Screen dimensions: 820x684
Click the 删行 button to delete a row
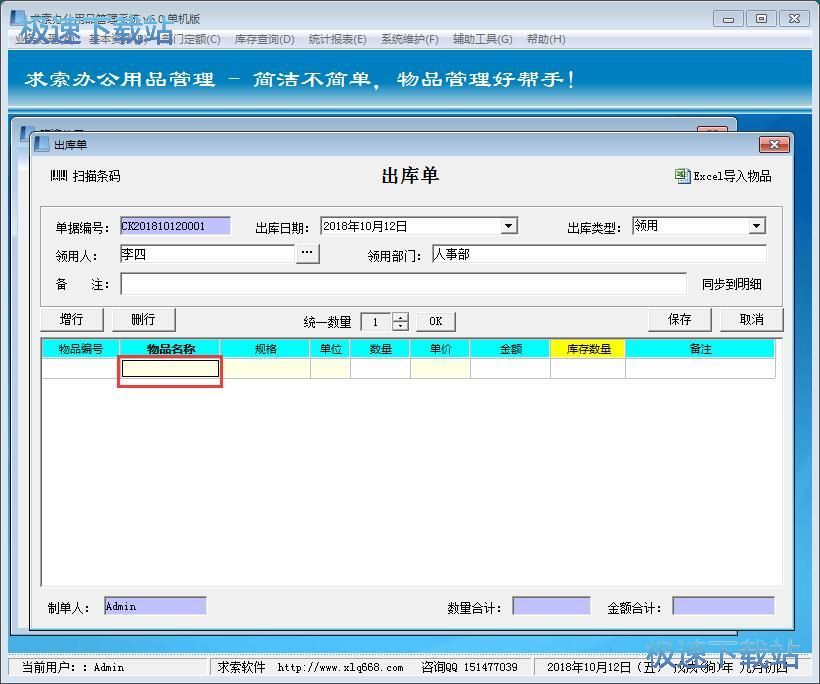point(143,319)
